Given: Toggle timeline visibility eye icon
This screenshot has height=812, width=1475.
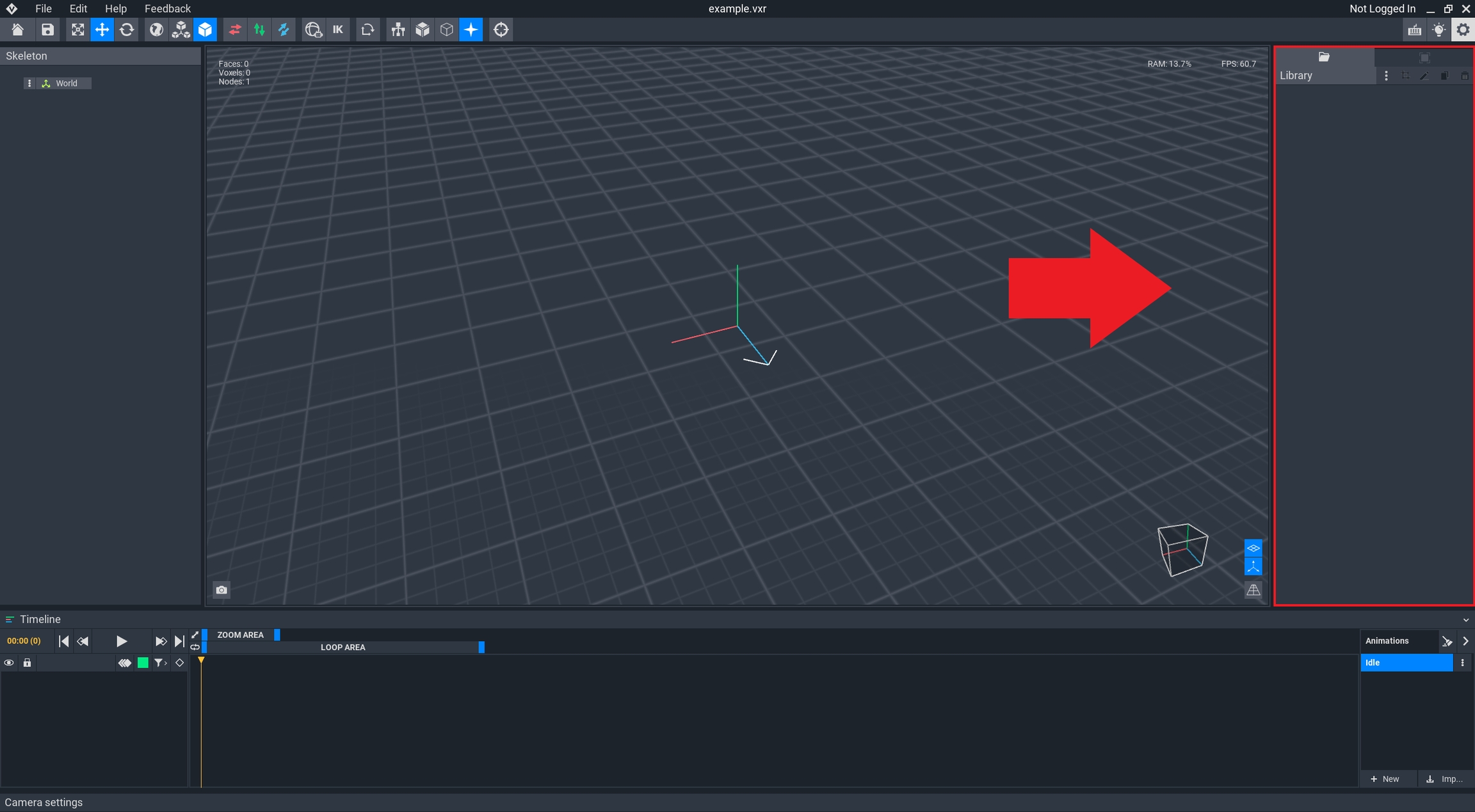Looking at the screenshot, I should coord(9,663).
